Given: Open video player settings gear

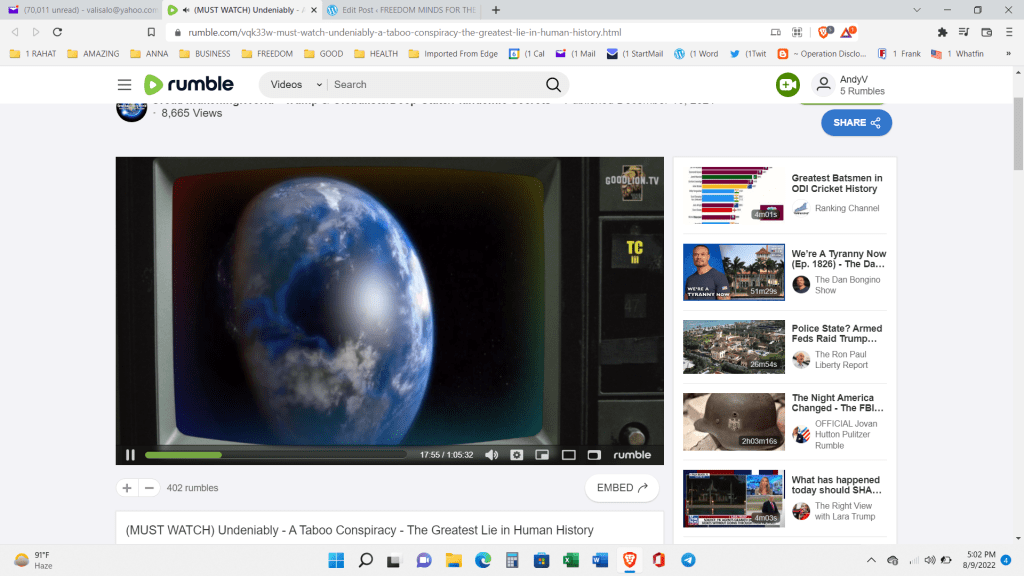Looking at the screenshot, I should tap(517, 455).
